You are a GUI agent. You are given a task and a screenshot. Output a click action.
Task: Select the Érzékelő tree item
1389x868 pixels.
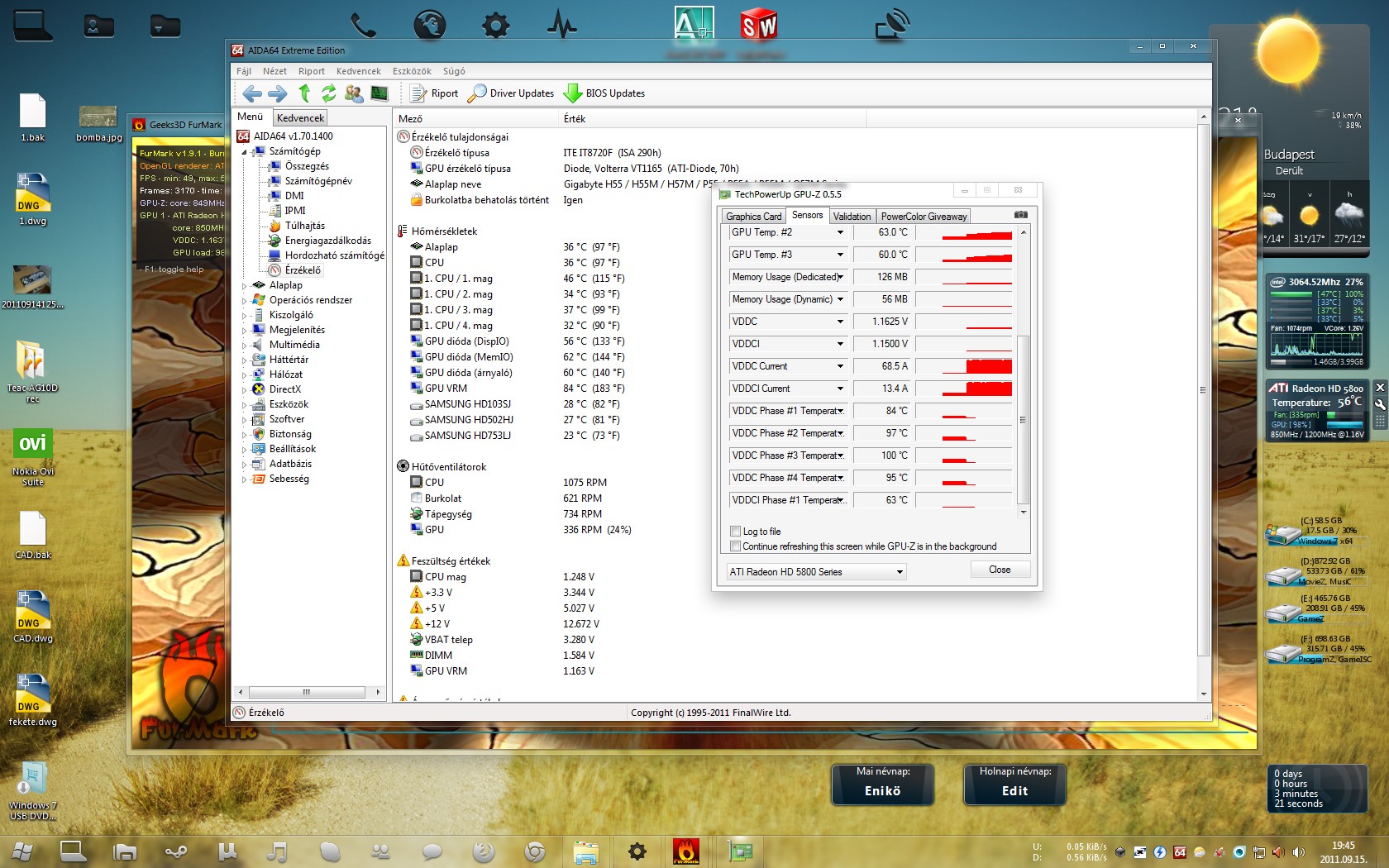(303, 270)
